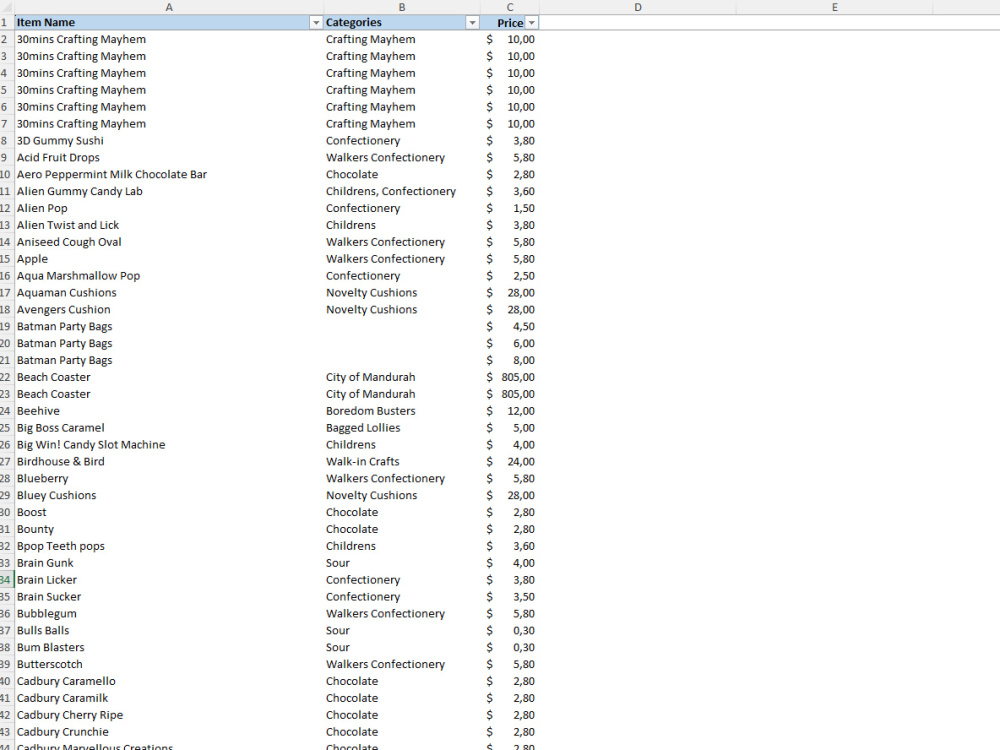
Task: Select 'Big Boss Caramel' cell
Action: pyautogui.click(x=169, y=428)
